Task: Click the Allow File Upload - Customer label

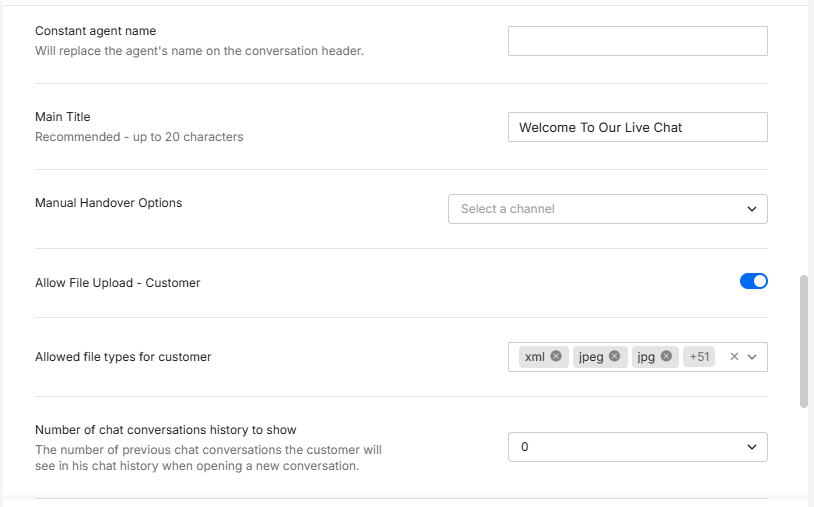Action: point(117,283)
